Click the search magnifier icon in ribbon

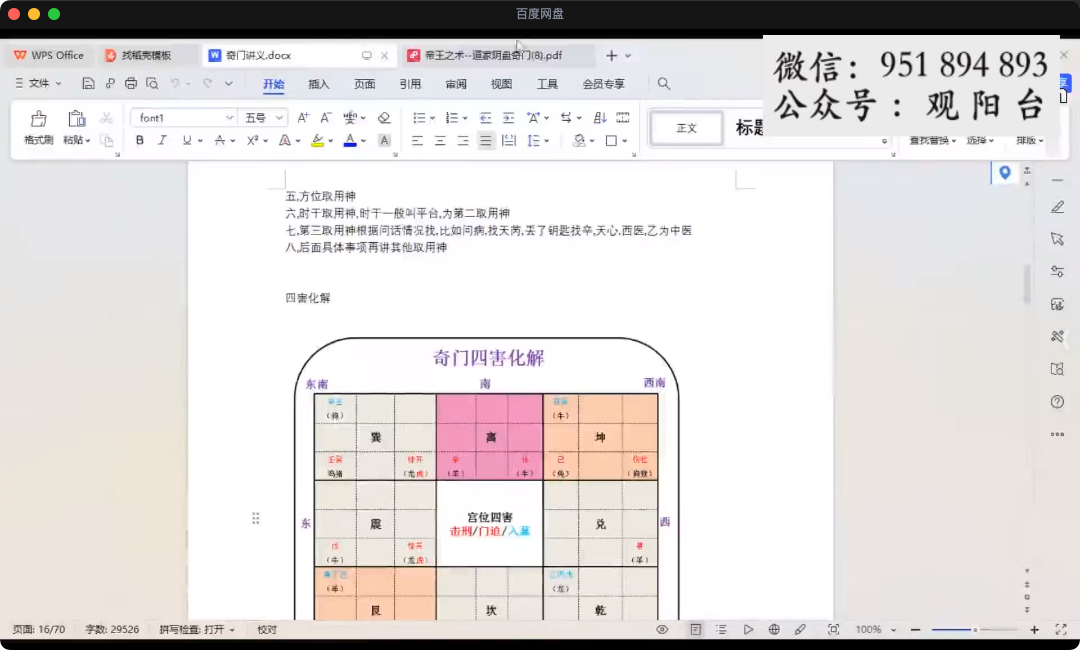664,84
